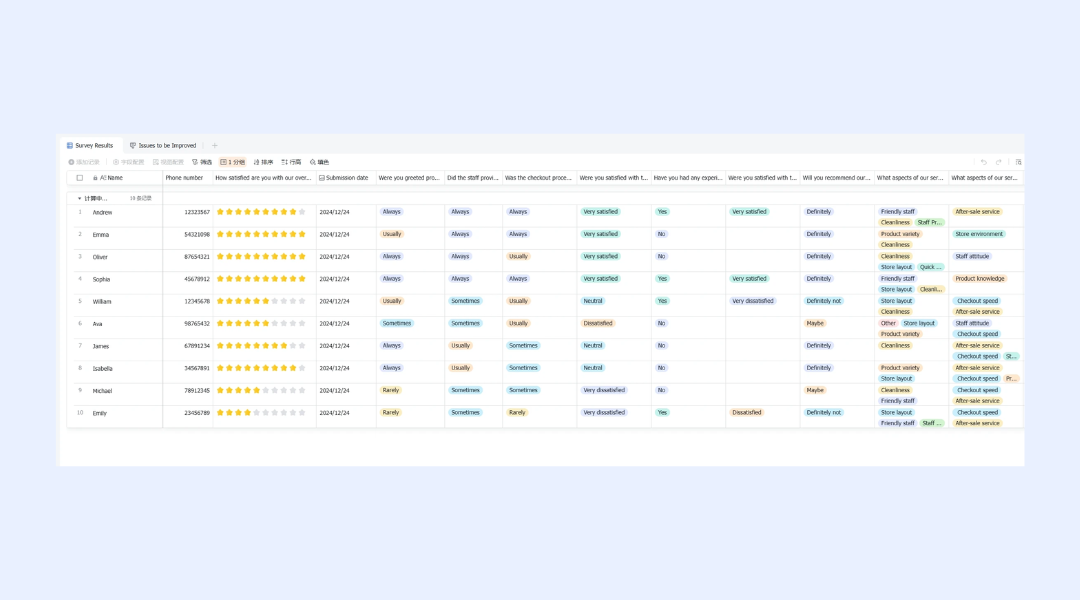Select the 'Will you recommend our...' column header
This screenshot has width=1080, height=600.
(836, 178)
